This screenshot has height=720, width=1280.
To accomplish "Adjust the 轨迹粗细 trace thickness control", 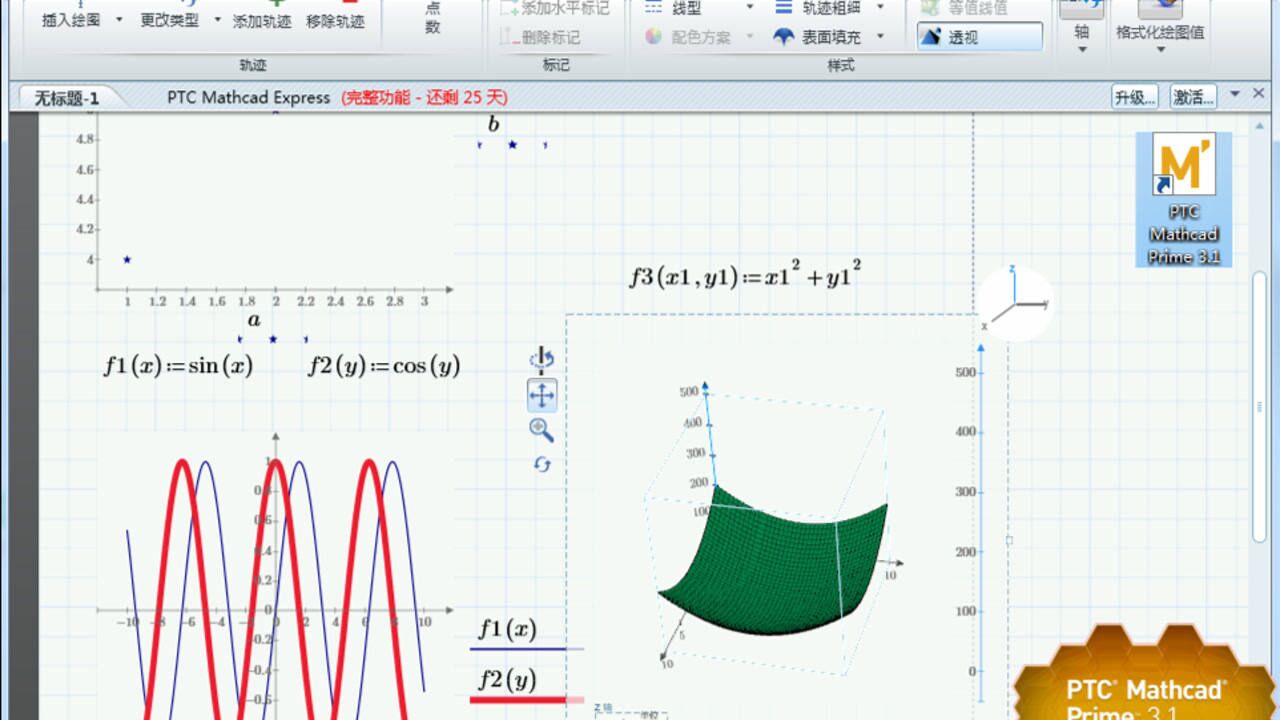I will click(830, 8).
